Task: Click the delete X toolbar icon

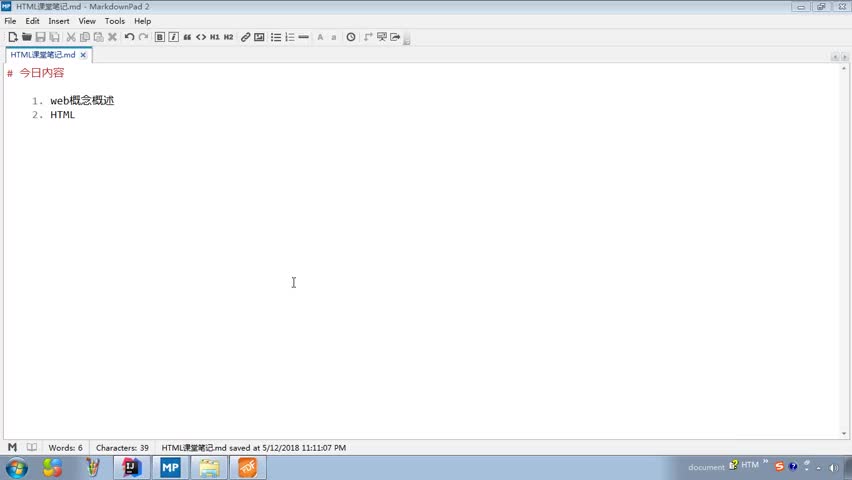Action: click(112, 37)
